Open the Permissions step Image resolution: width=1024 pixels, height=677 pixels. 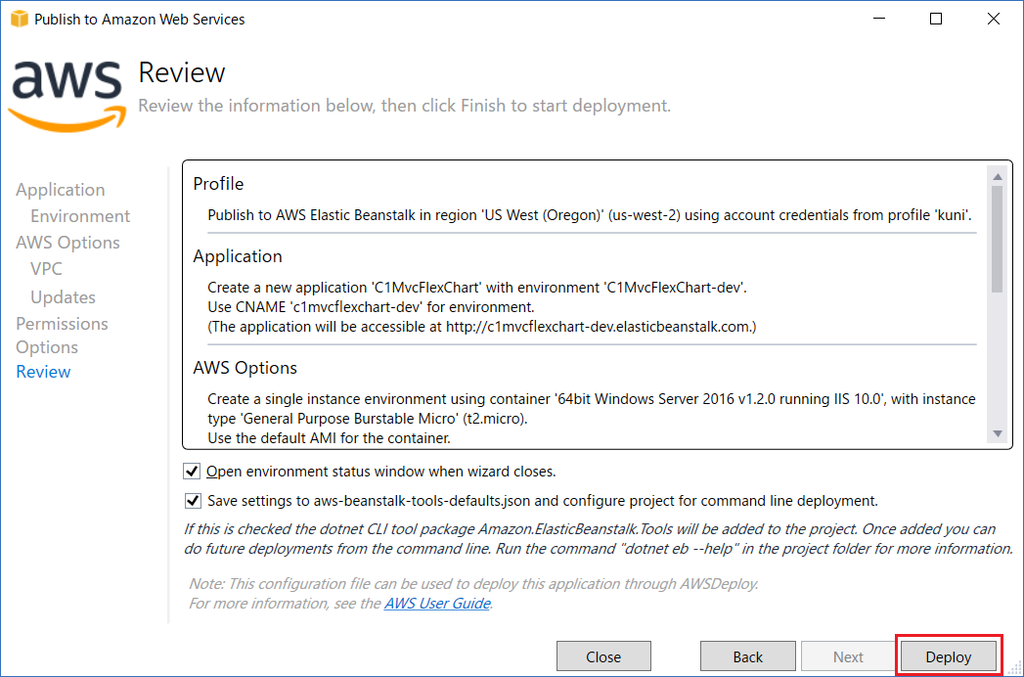61,323
